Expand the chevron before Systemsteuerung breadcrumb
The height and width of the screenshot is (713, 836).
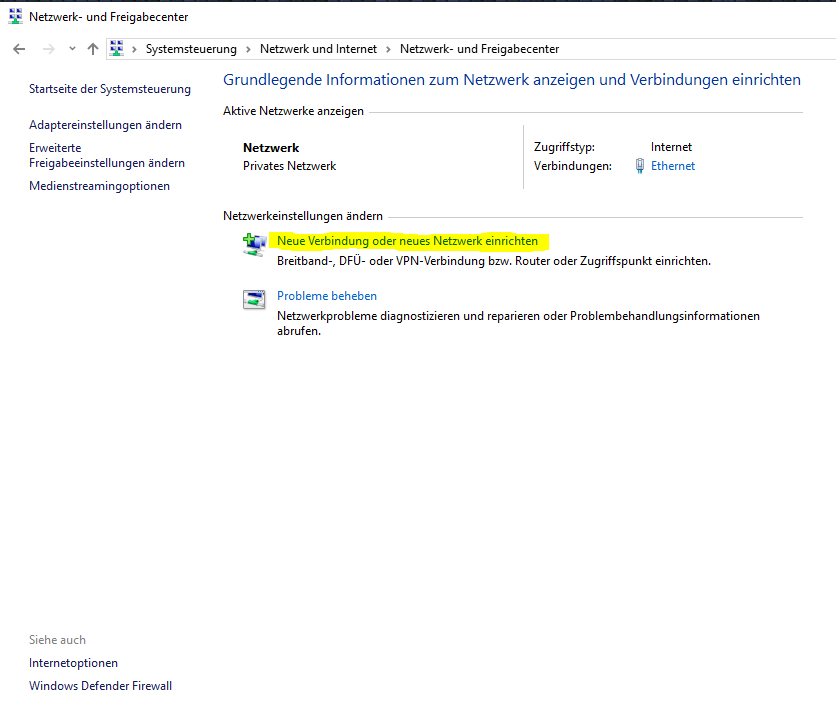point(135,49)
